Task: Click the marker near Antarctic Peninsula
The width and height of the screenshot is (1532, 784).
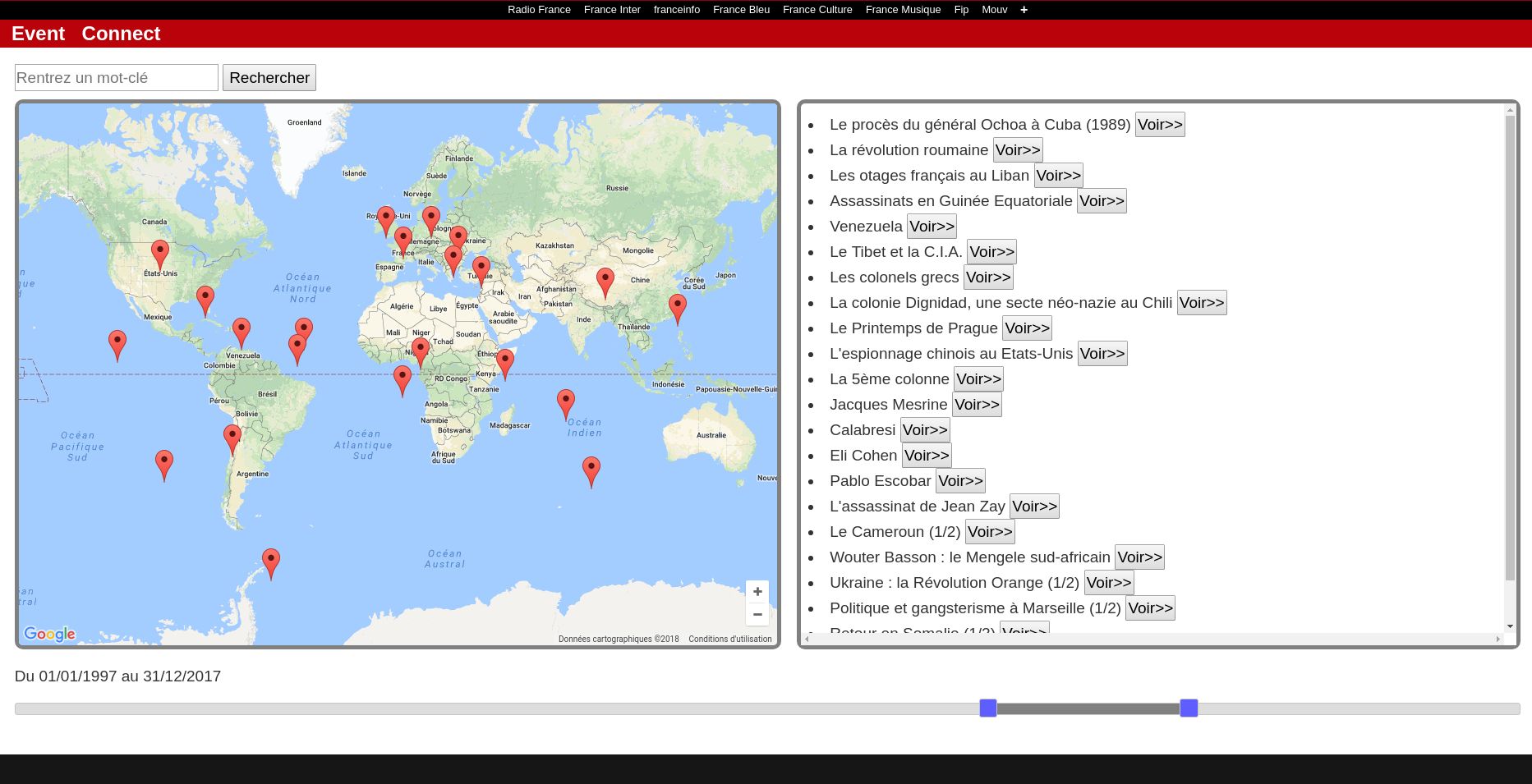Action: 271,565
